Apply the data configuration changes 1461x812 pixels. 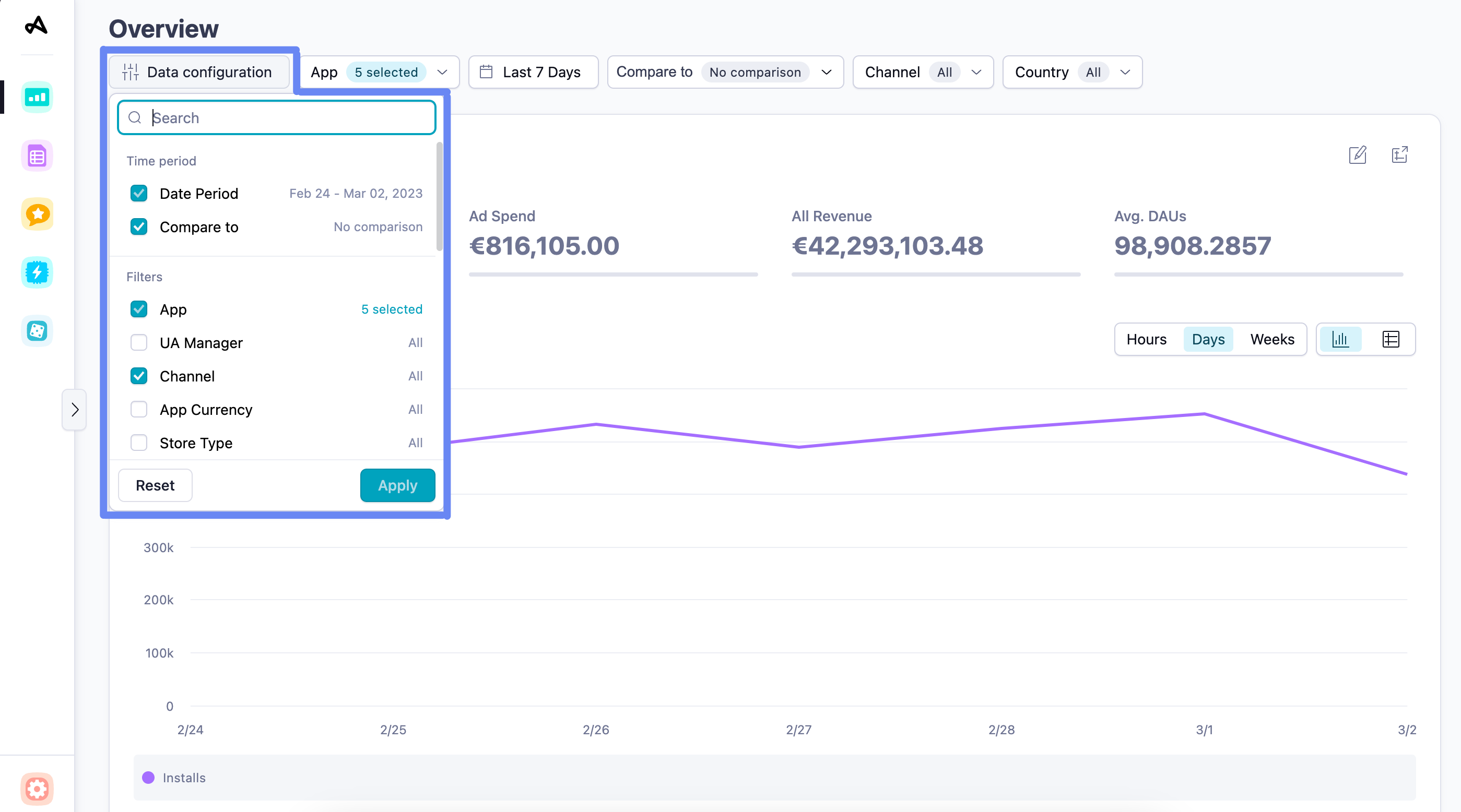(397, 485)
